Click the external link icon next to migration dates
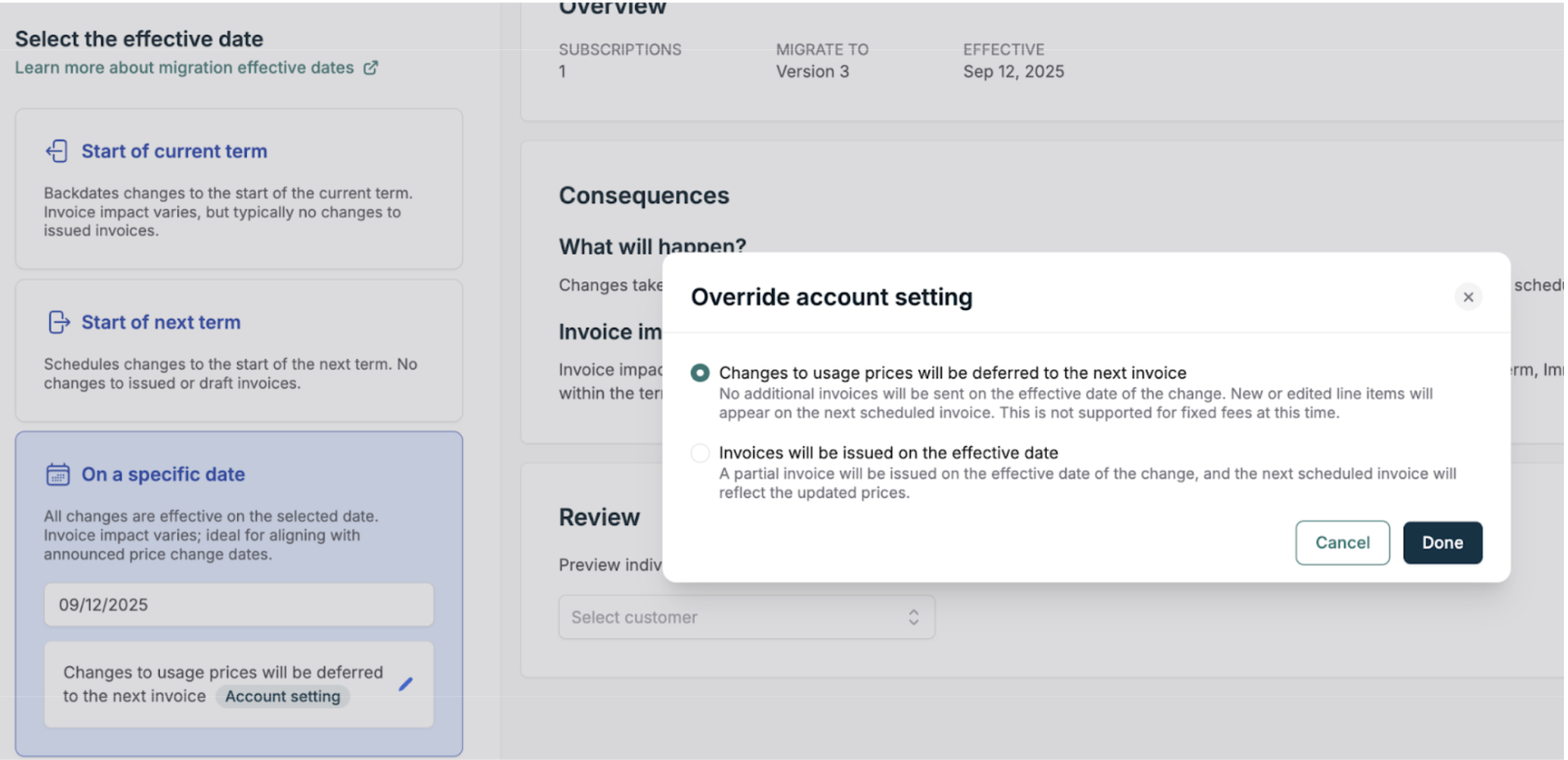1568x760 pixels. 371,68
